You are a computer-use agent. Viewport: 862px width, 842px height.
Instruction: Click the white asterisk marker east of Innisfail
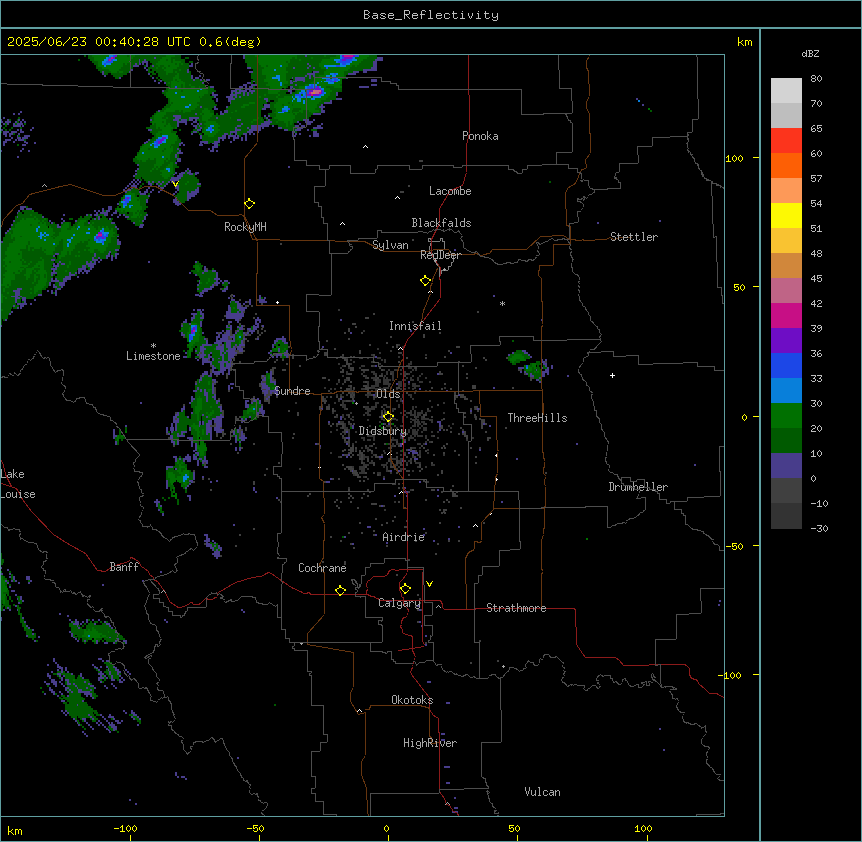click(502, 304)
